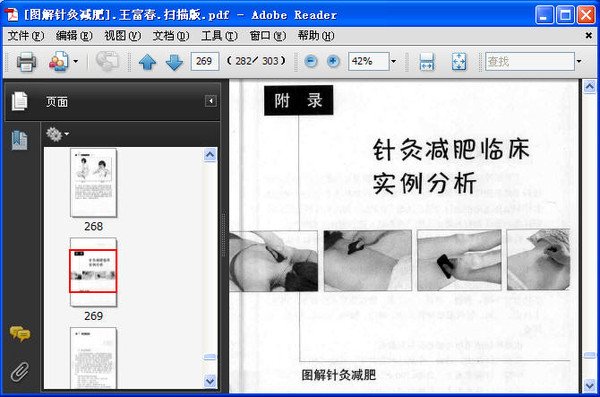The width and height of the screenshot is (600, 397).
Task: Click the fit width scrolling mode icon
Action: coord(427,62)
